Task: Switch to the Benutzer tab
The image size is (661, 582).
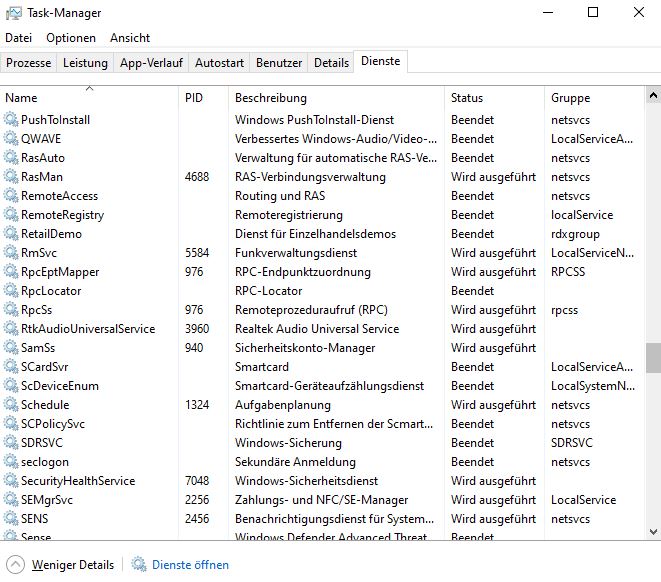Action: pyautogui.click(x=279, y=63)
